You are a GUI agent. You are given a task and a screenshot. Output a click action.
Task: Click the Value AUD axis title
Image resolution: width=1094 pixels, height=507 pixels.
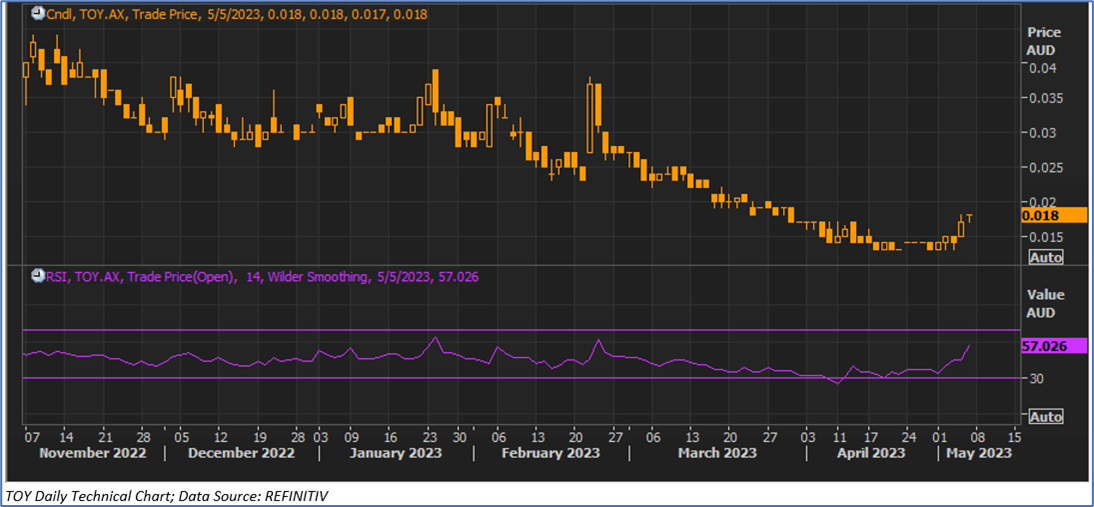tap(1045, 303)
